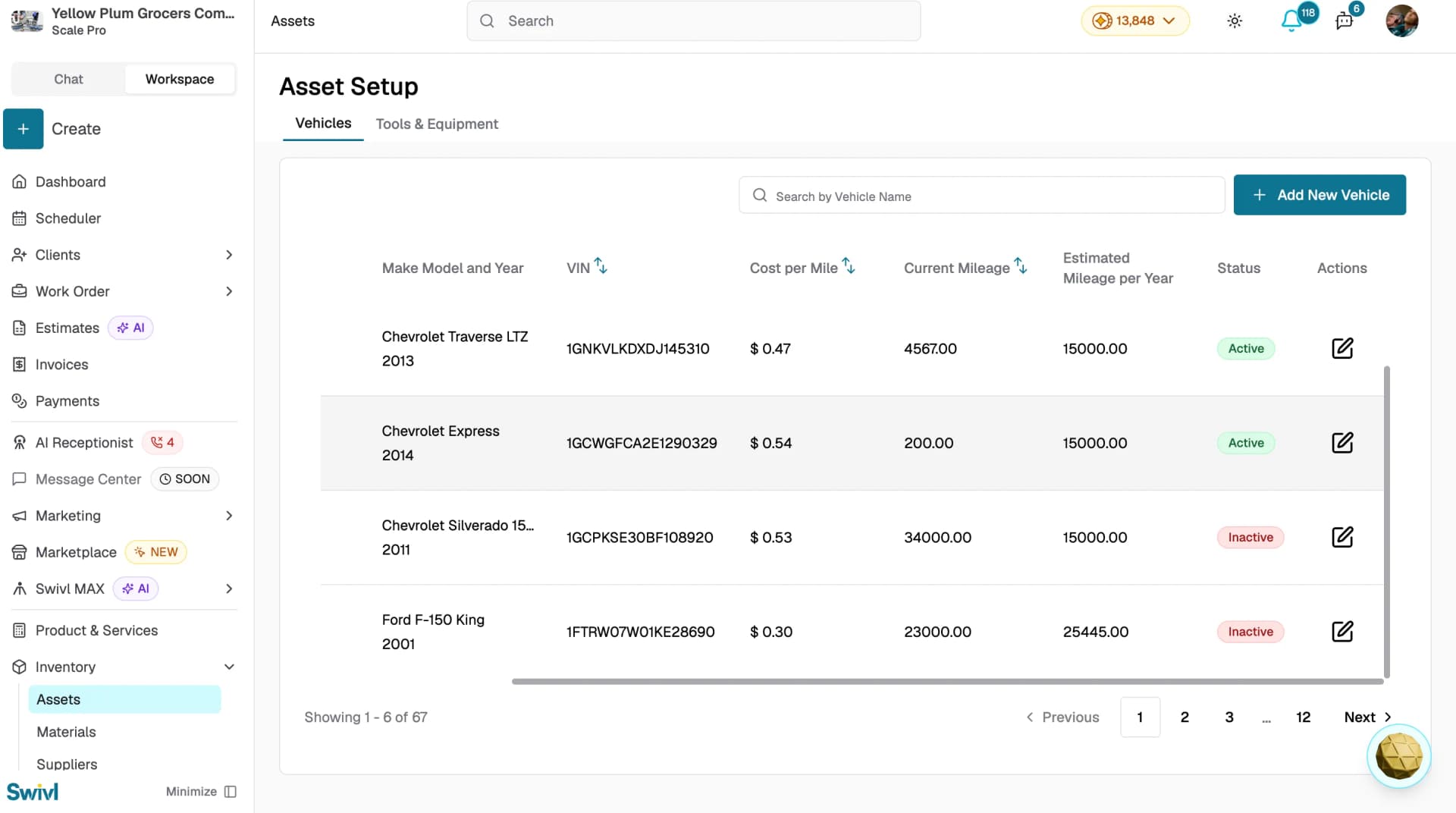Go to page 3
The width and height of the screenshot is (1456, 813).
pyautogui.click(x=1229, y=717)
